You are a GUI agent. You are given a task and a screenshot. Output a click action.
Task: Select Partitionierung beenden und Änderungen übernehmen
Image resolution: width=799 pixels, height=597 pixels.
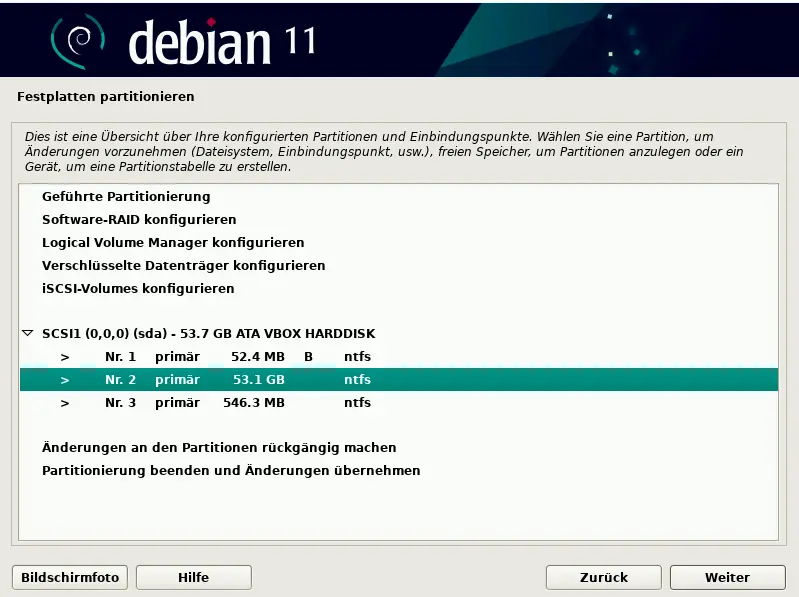399,470
